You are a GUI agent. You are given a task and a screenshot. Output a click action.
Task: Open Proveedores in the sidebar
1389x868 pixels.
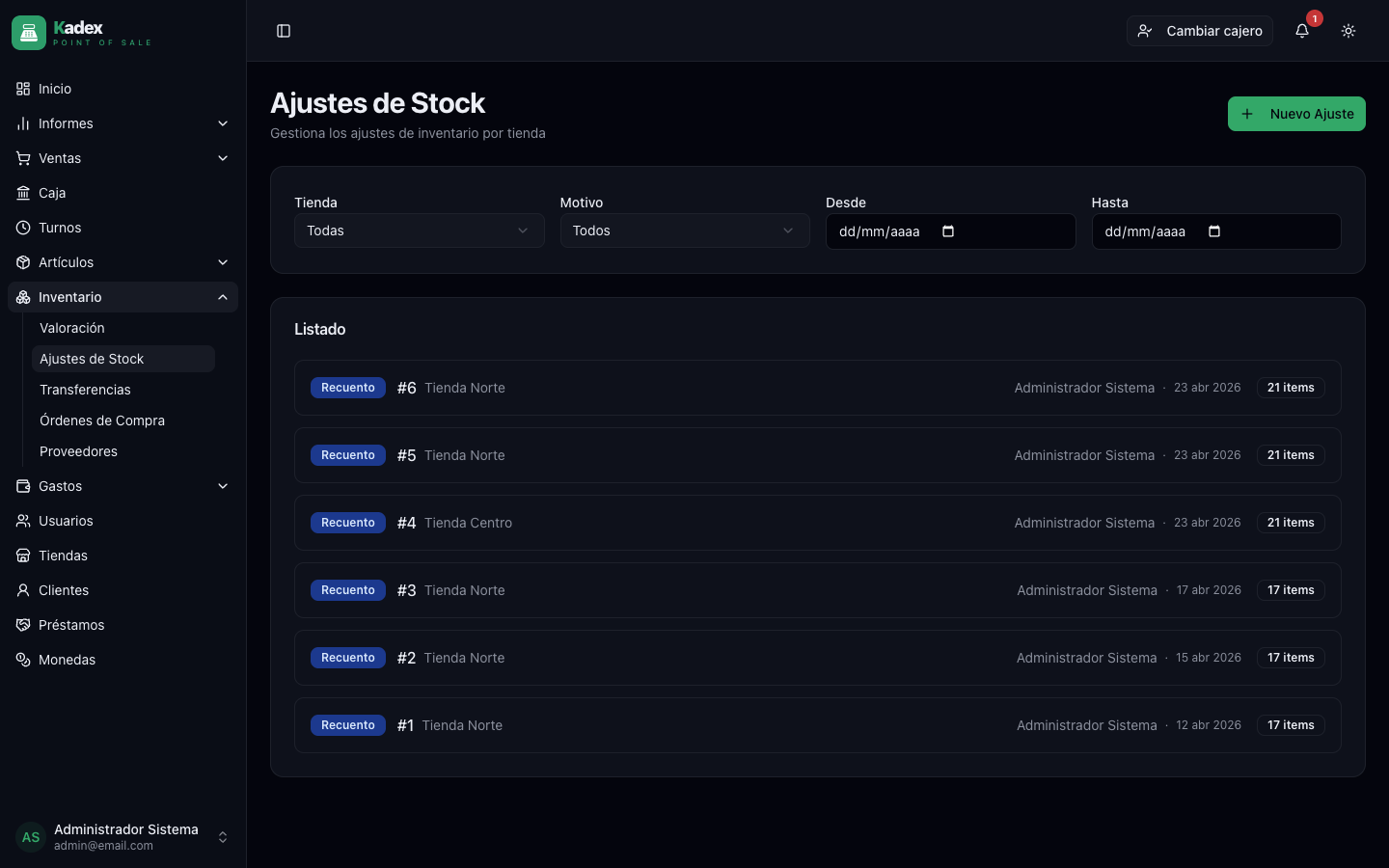(x=78, y=451)
